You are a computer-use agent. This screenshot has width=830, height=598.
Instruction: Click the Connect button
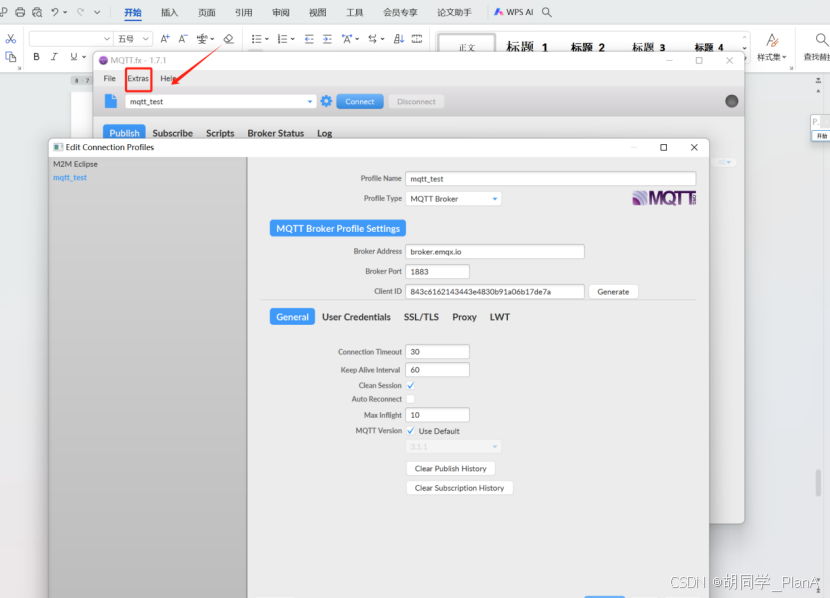coord(360,102)
